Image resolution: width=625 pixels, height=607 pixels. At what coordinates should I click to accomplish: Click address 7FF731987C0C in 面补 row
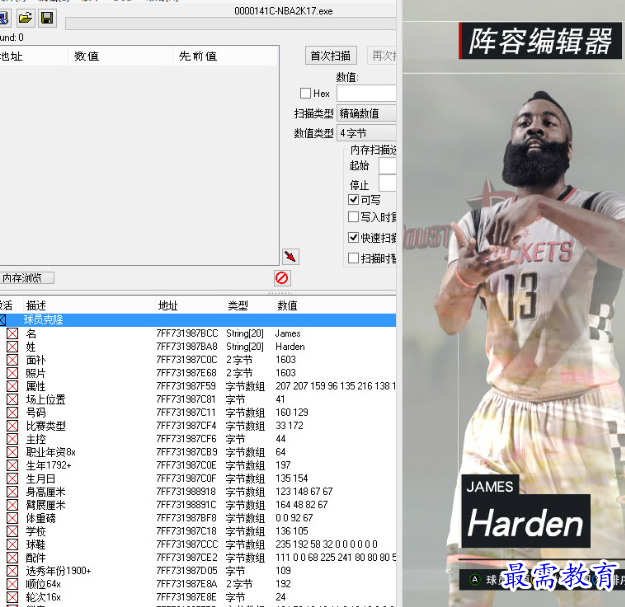pyautogui.click(x=187, y=360)
